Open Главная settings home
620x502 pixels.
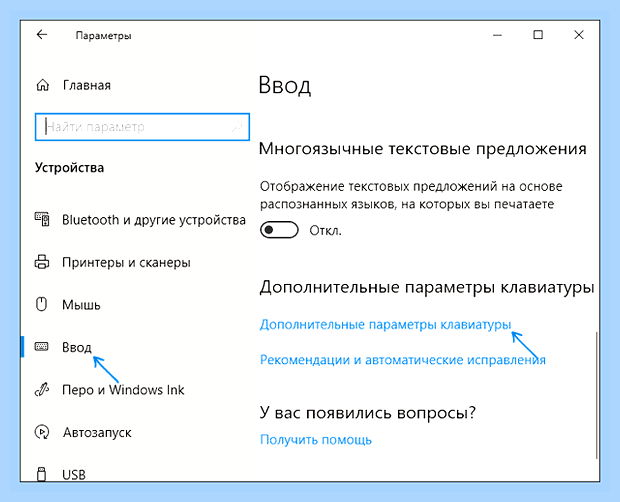[87, 85]
